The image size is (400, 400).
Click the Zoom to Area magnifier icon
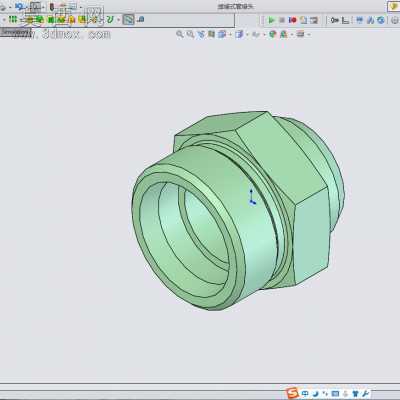pyautogui.click(x=190, y=34)
